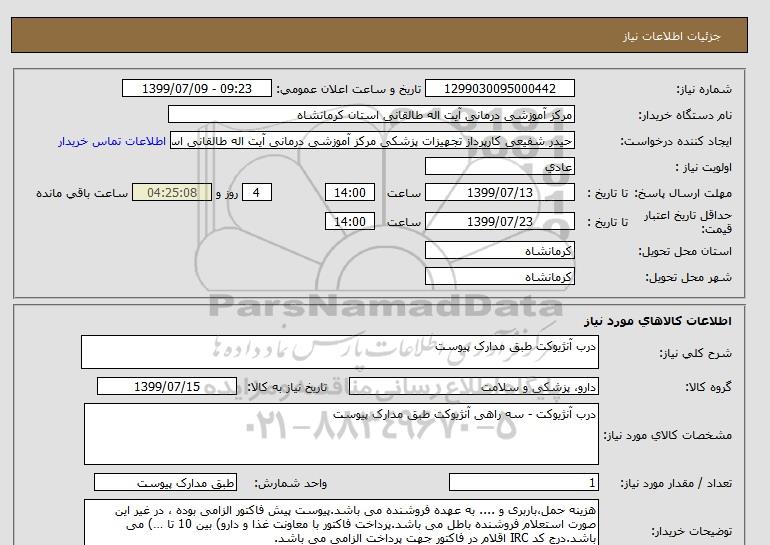Click the counting unit field طبق مدارک پیوست
Viewport: 770px width, 545px height.
(x=165, y=483)
